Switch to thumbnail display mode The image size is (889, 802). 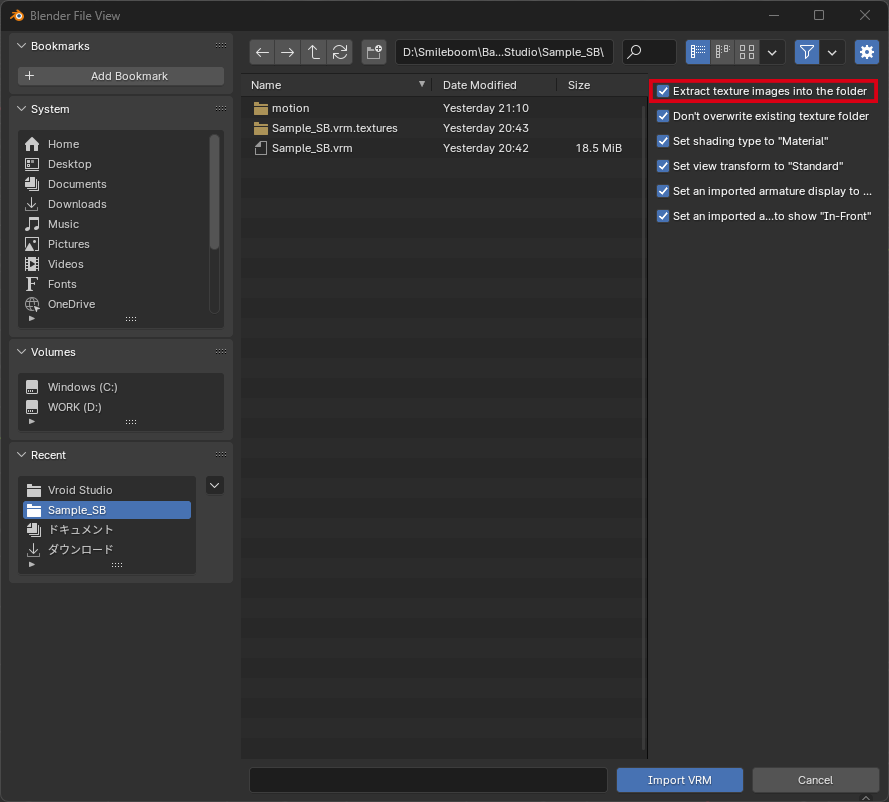click(x=747, y=52)
